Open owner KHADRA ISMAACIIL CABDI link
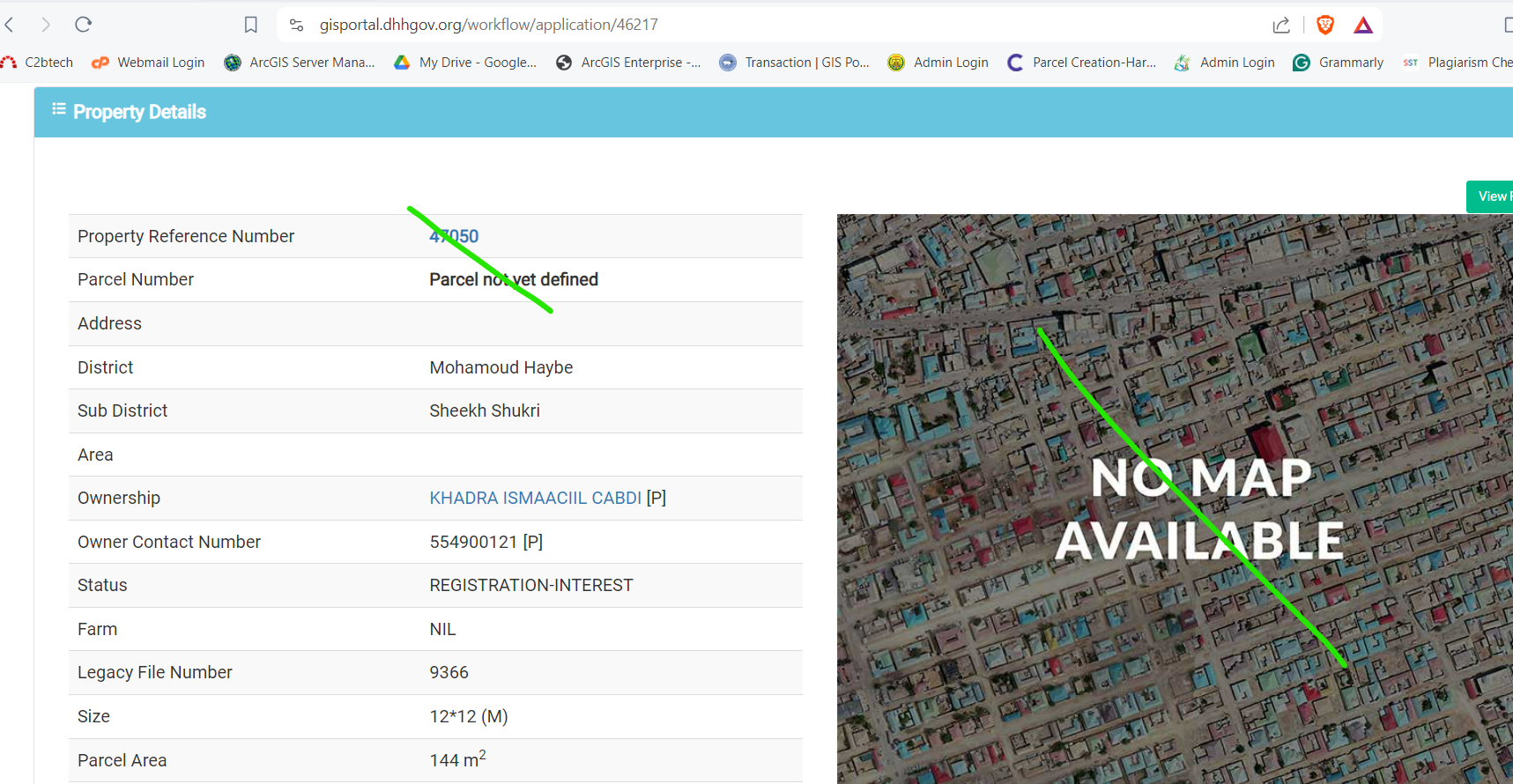The height and width of the screenshot is (784, 1513). click(536, 498)
